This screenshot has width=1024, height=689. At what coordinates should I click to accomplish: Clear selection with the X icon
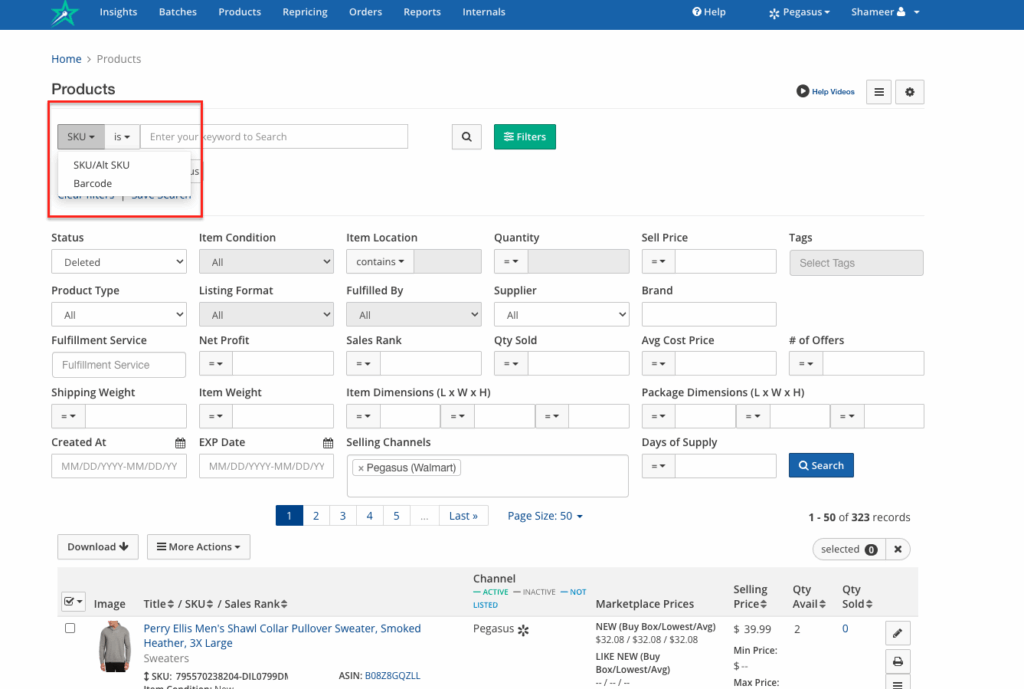tap(898, 549)
